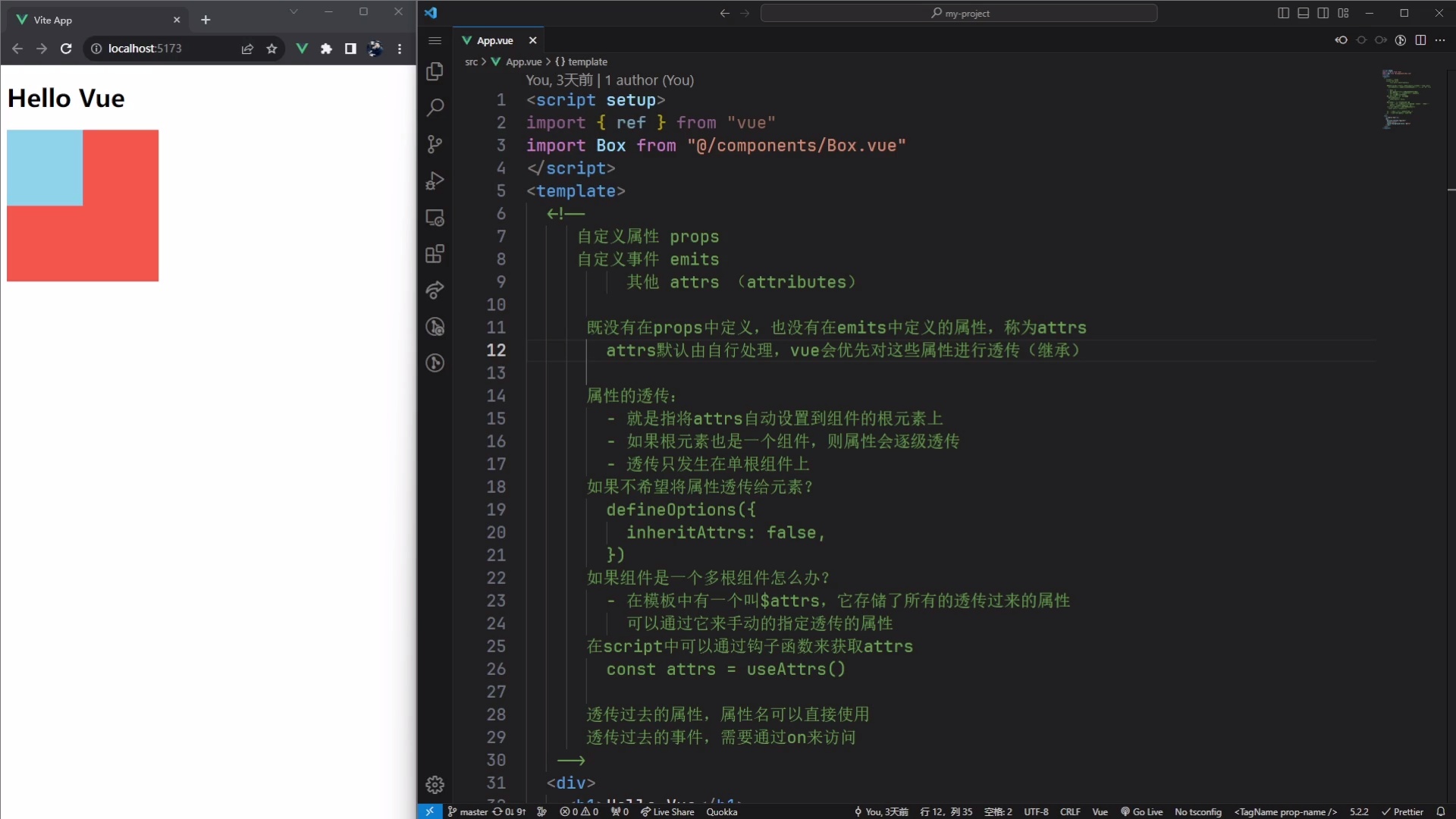
Task: Open the browser tab actions chevron
Action: tap(294, 12)
